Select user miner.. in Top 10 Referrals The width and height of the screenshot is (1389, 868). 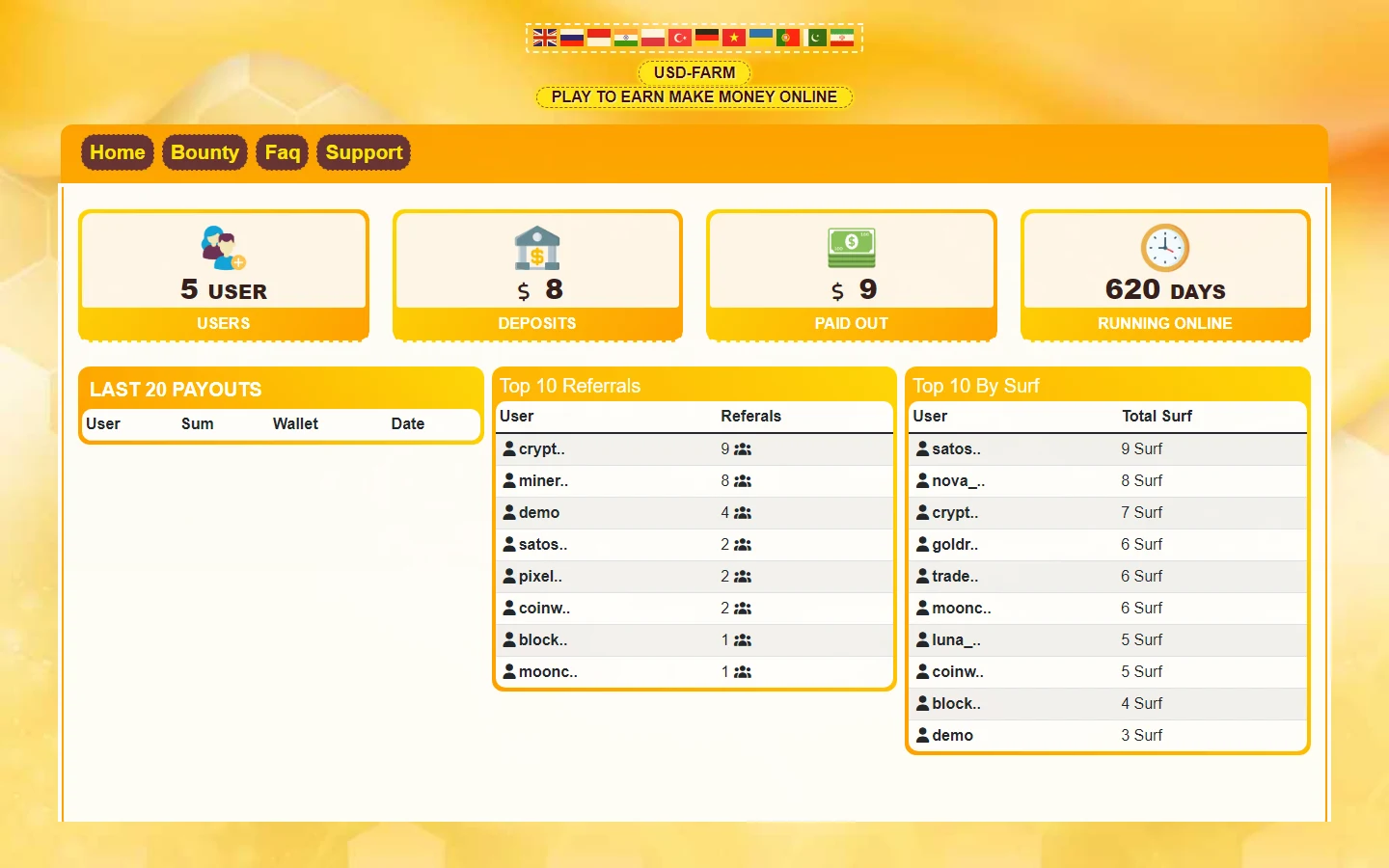[543, 480]
